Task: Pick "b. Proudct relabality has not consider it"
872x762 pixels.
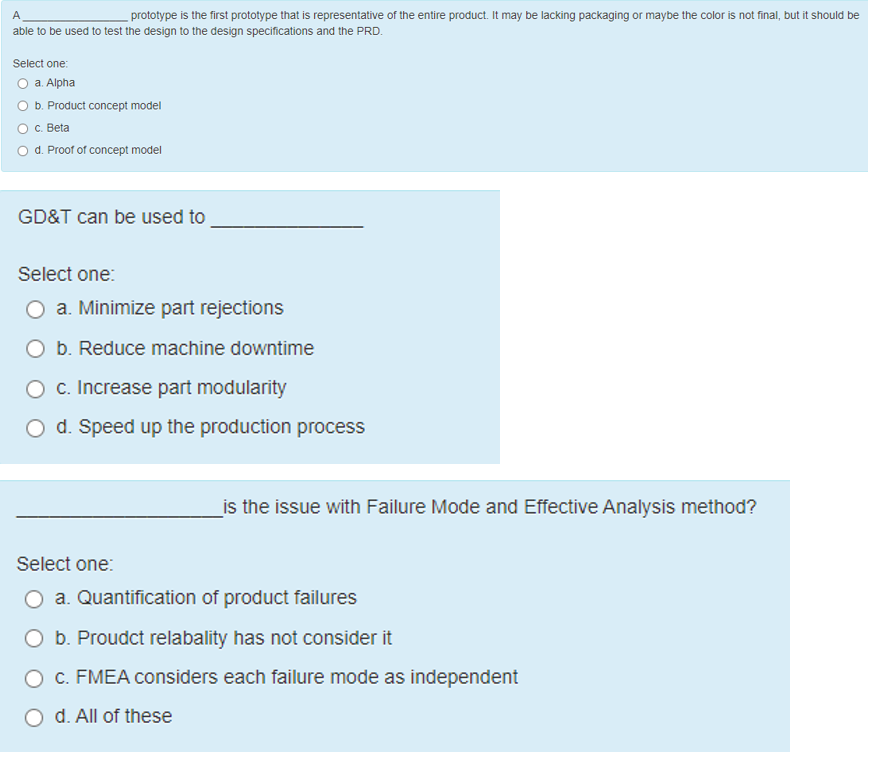Action: click(33, 638)
